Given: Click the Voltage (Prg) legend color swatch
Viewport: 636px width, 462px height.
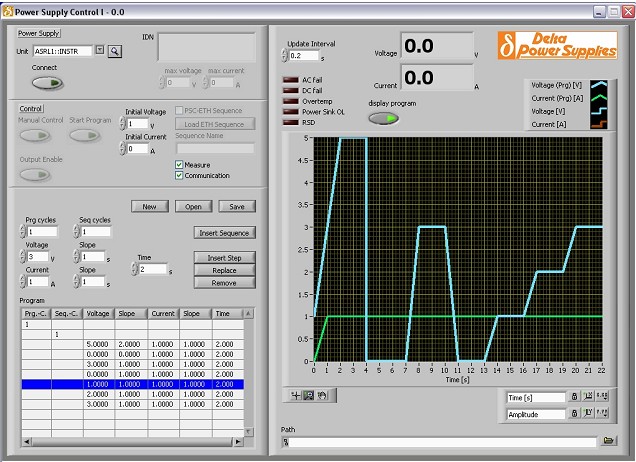Looking at the screenshot, I should coord(601,86).
